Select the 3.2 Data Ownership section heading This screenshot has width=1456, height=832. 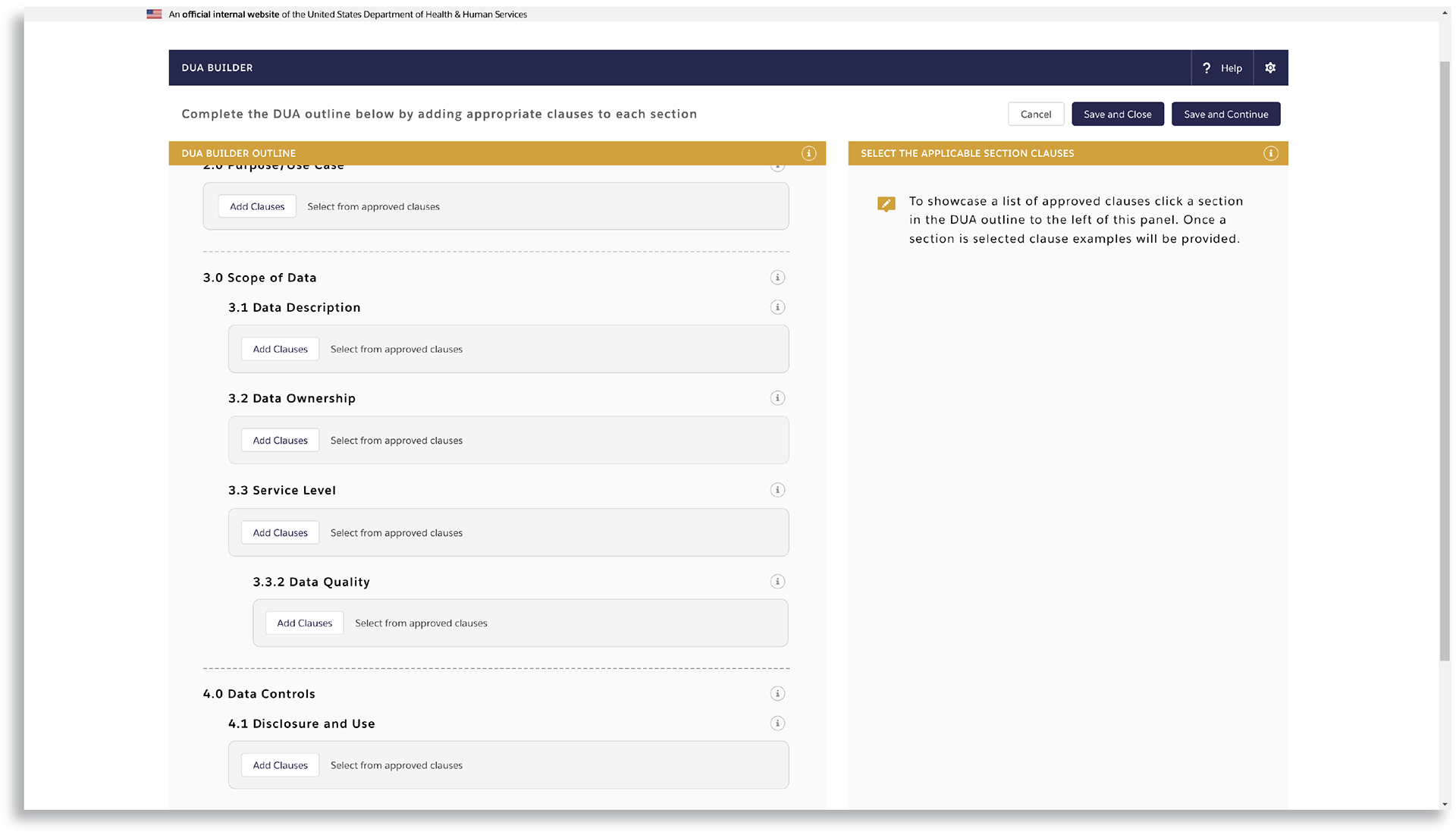[292, 399]
